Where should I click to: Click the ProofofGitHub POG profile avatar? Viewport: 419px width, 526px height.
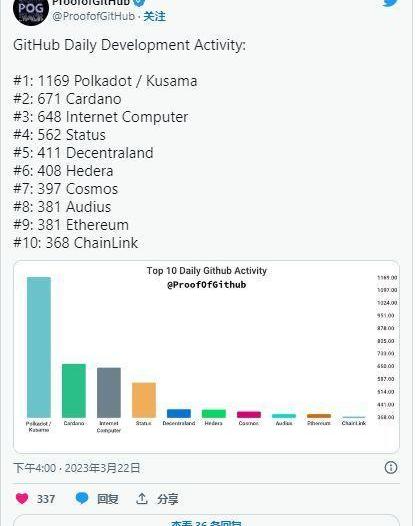pyautogui.click(x=31, y=11)
